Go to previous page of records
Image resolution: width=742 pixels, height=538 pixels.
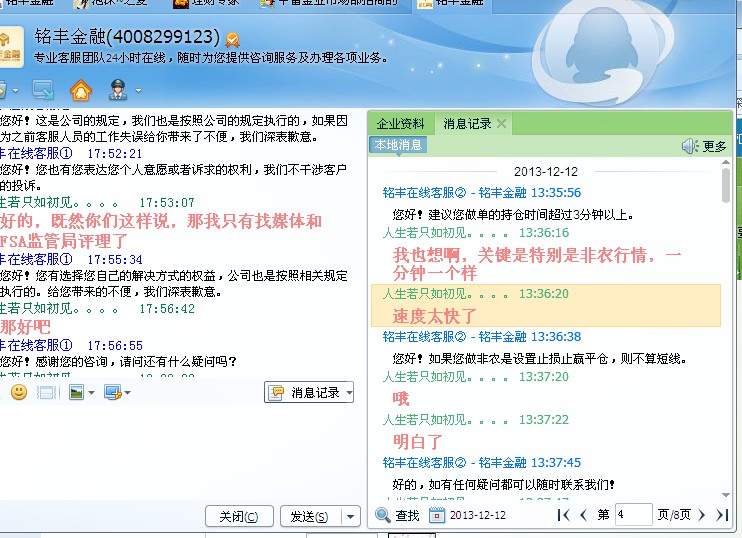[583, 515]
